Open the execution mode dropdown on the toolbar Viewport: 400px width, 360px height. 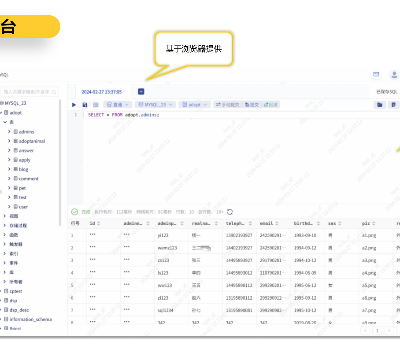[x=118, y=105]
